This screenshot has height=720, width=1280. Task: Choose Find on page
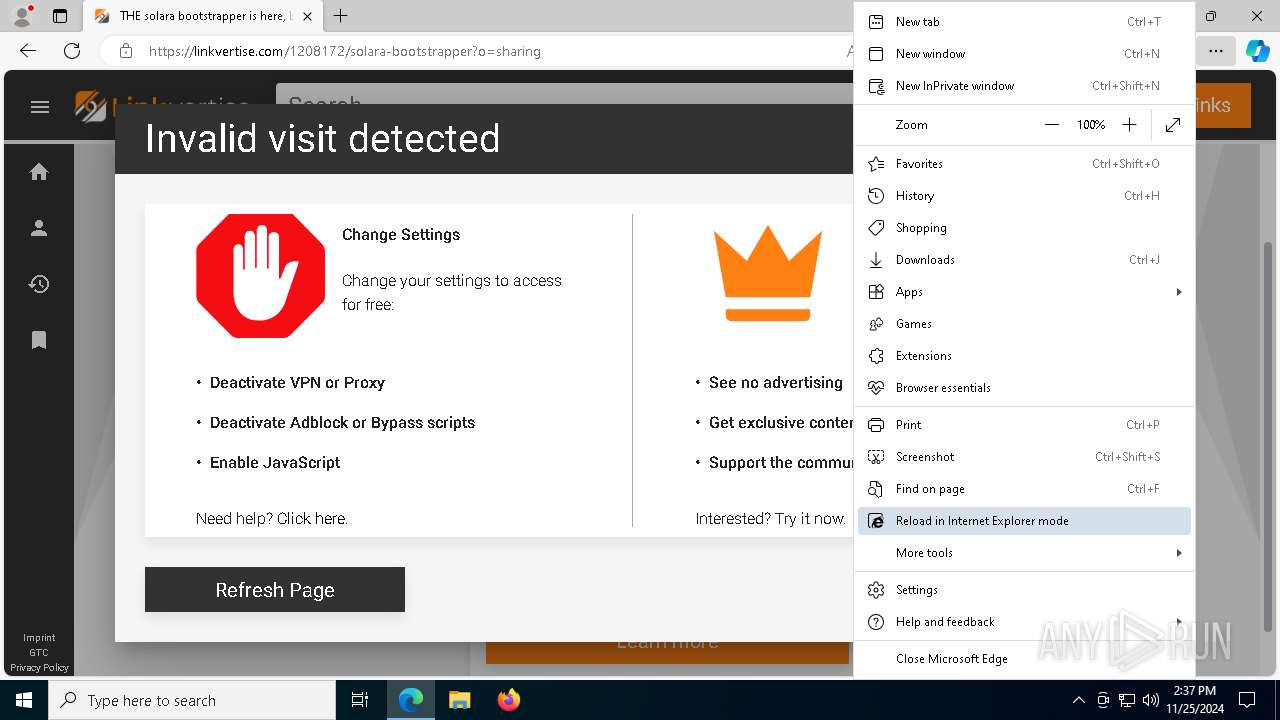pyautogui.click(x=1024, y=489)
